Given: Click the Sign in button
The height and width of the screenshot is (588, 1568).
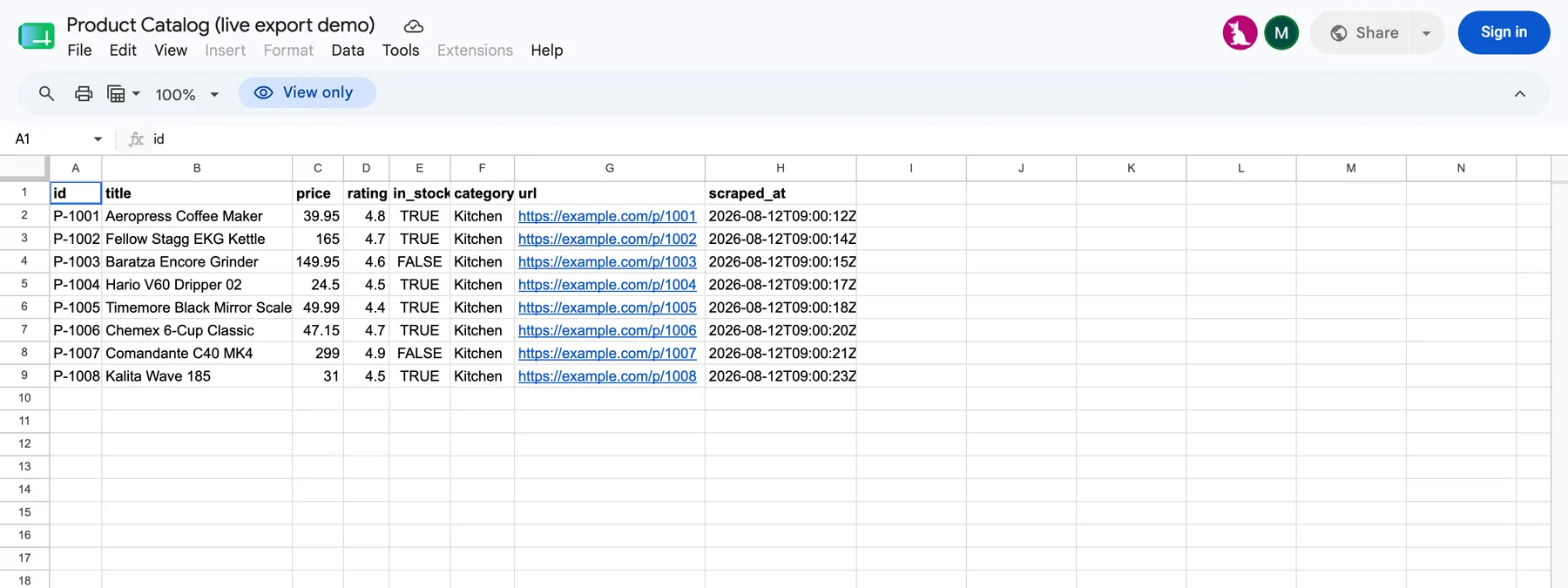Looking at the screenshot, I should (1504, 32).
